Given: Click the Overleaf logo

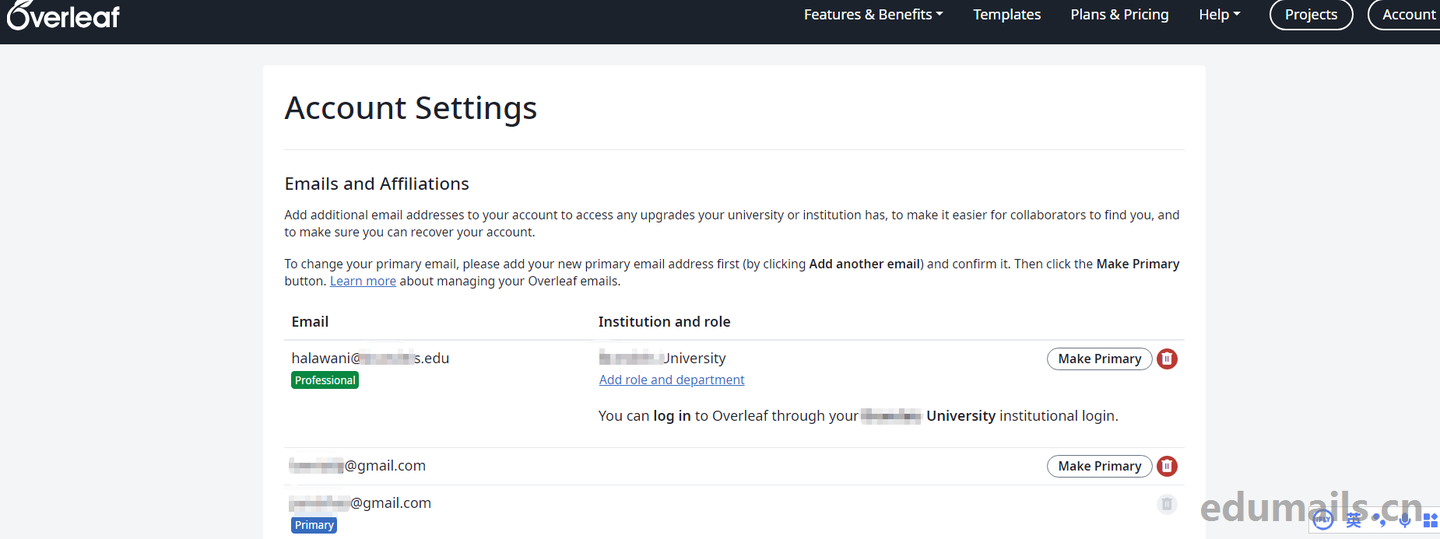Looking at the screenshot, I should click(x=63, y=15).
